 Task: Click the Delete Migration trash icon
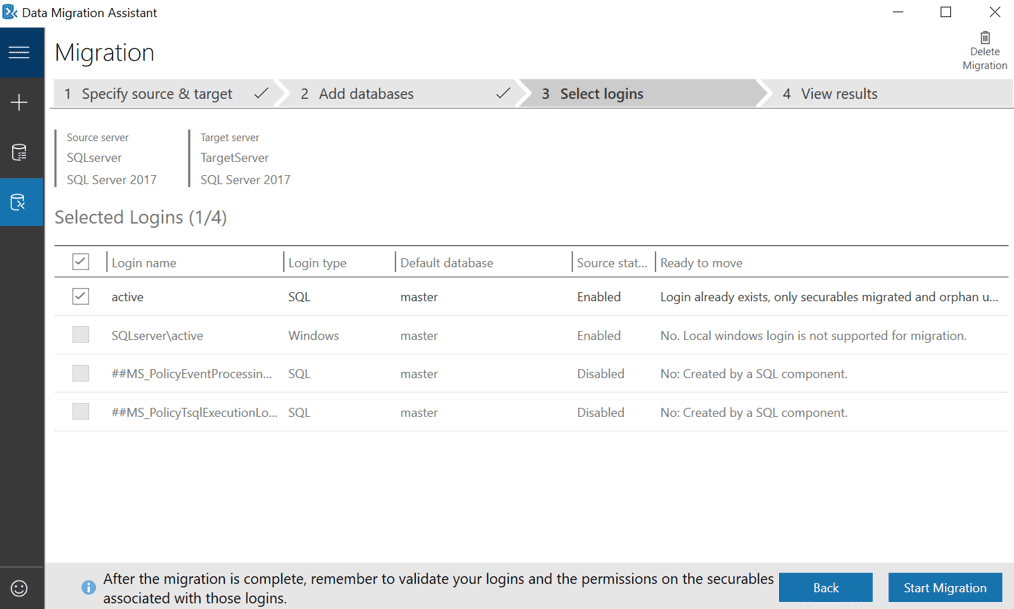[x=985, y=38]
